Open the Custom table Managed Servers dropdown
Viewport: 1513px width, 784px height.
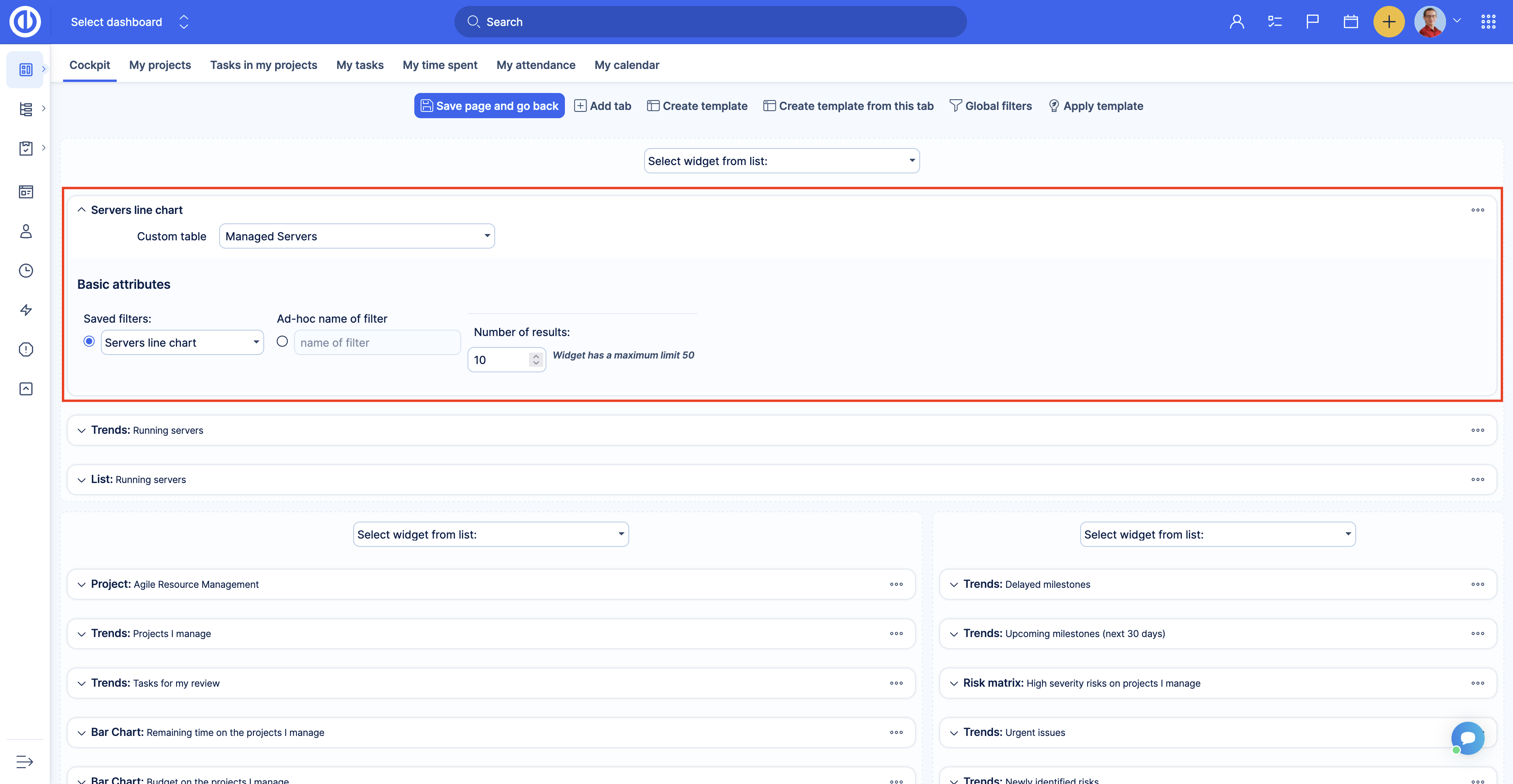click(x=356, y=236)
